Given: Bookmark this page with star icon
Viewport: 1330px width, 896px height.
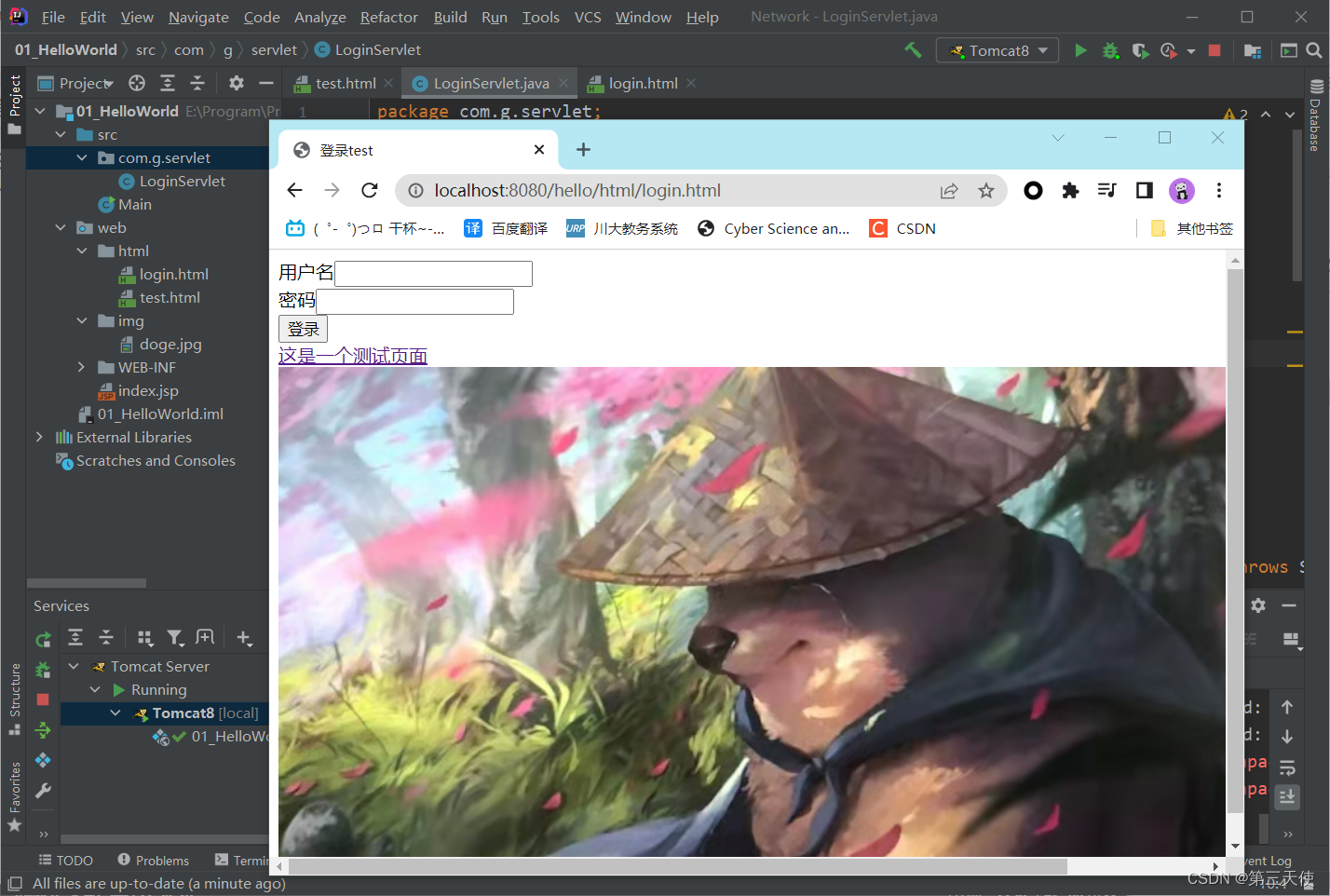Looking at the screenshot, I should pyautogui.click(x=986, y=191).
